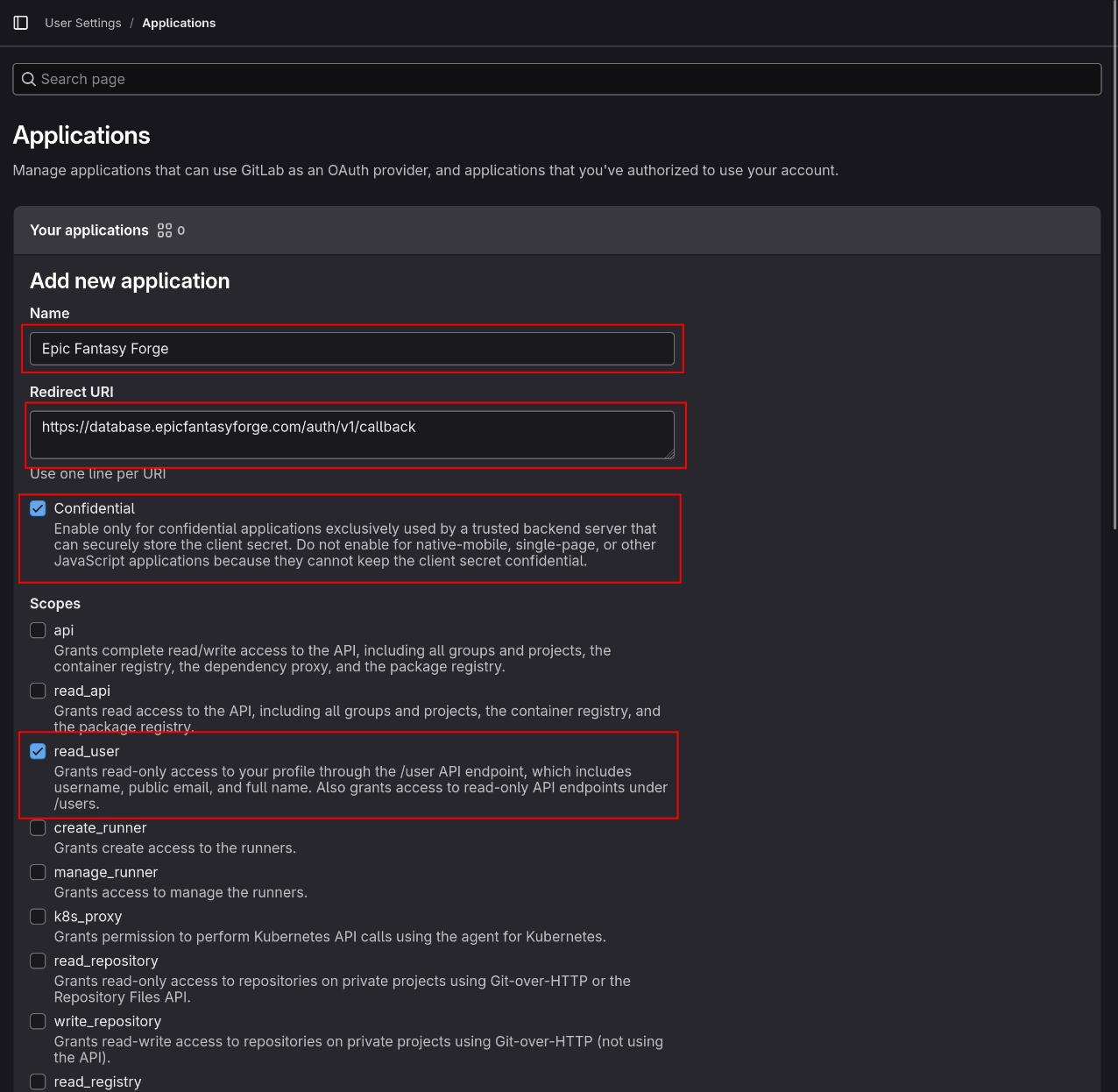Enable the create_runner scope
1118x1092 pixels.
coord(38,827)
